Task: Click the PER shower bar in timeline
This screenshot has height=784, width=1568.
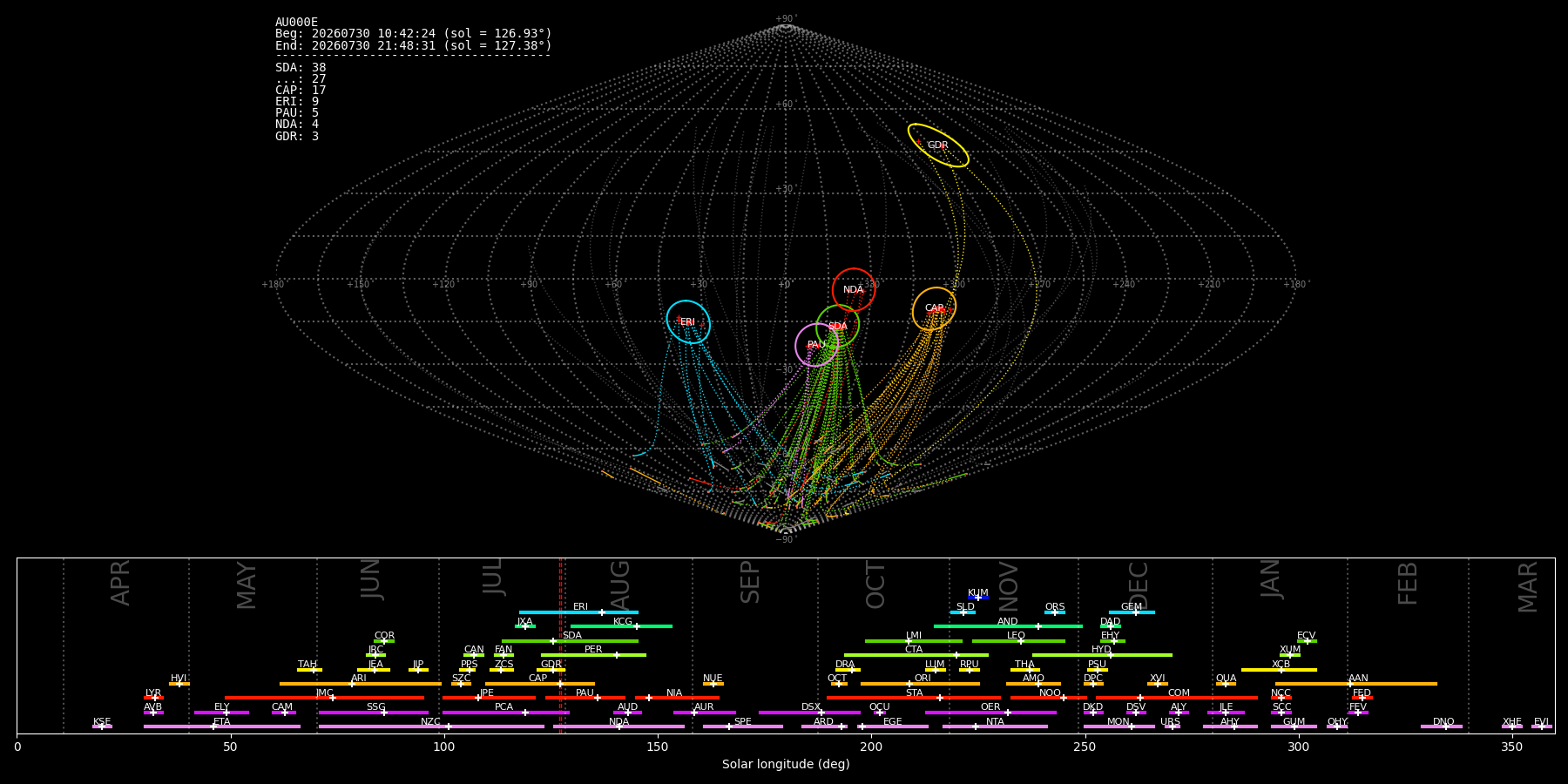Action: click(593, 655)
